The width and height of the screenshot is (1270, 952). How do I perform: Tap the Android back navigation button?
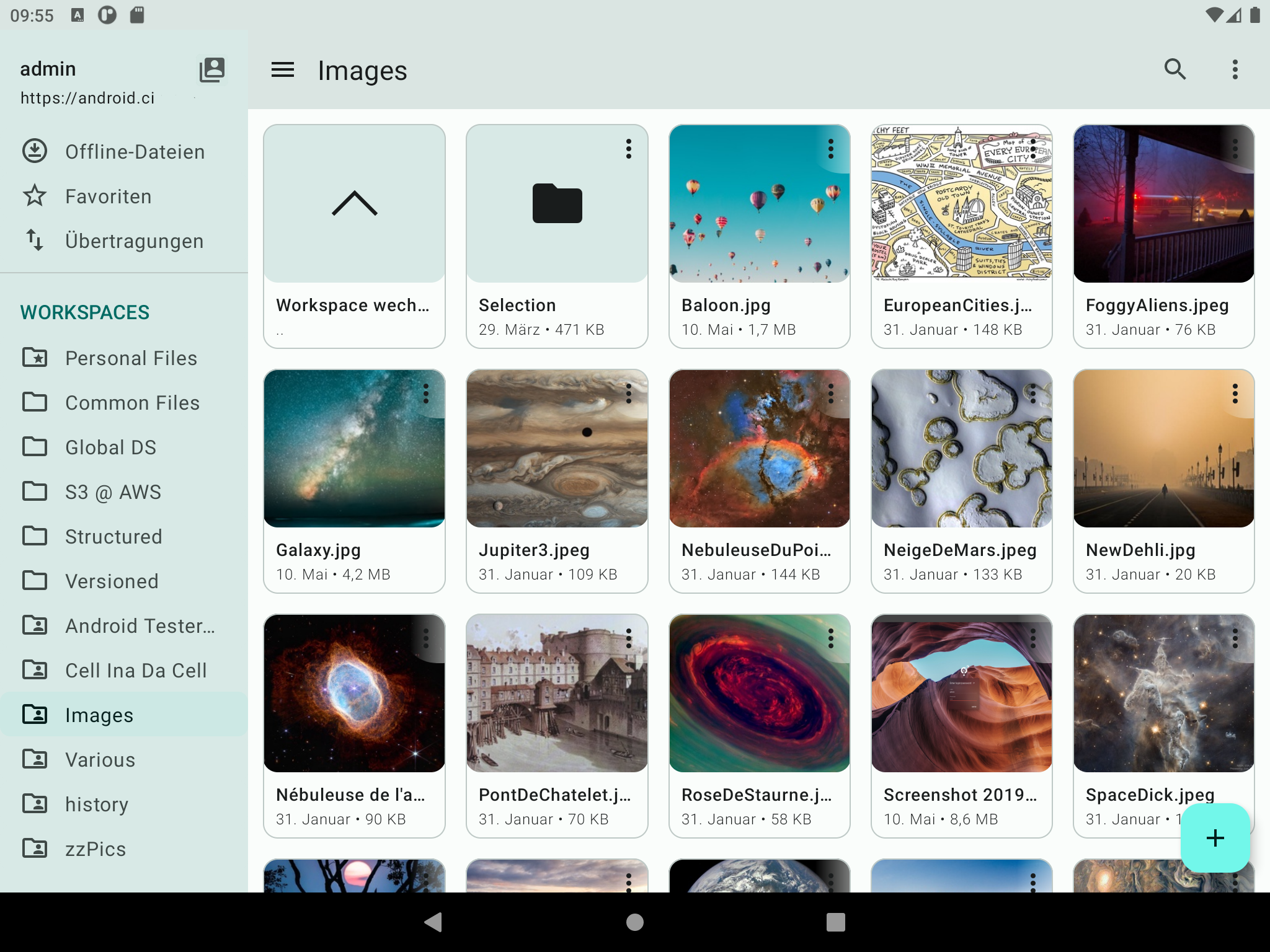point(433,922)
